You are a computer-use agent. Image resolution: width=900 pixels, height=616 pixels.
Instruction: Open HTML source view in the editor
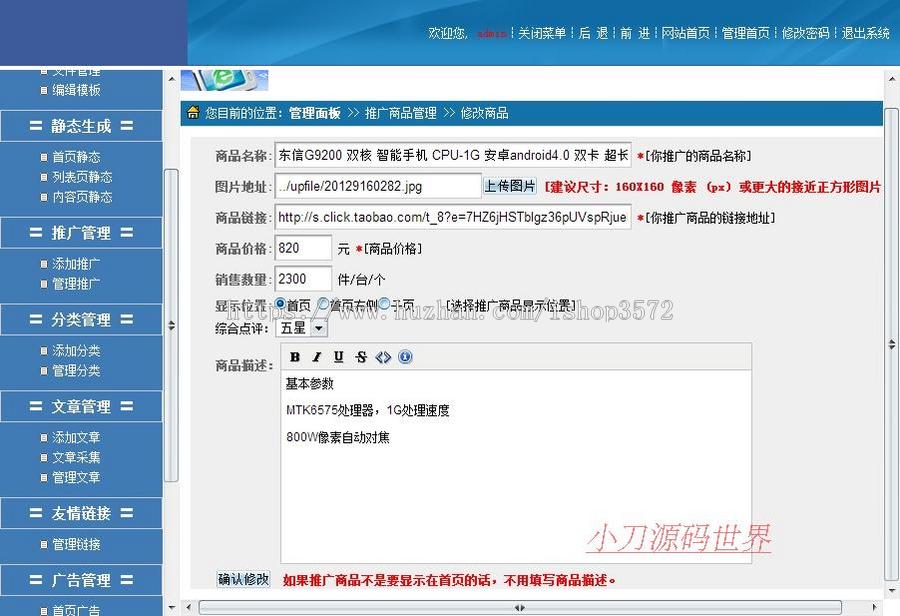[384, 356]
